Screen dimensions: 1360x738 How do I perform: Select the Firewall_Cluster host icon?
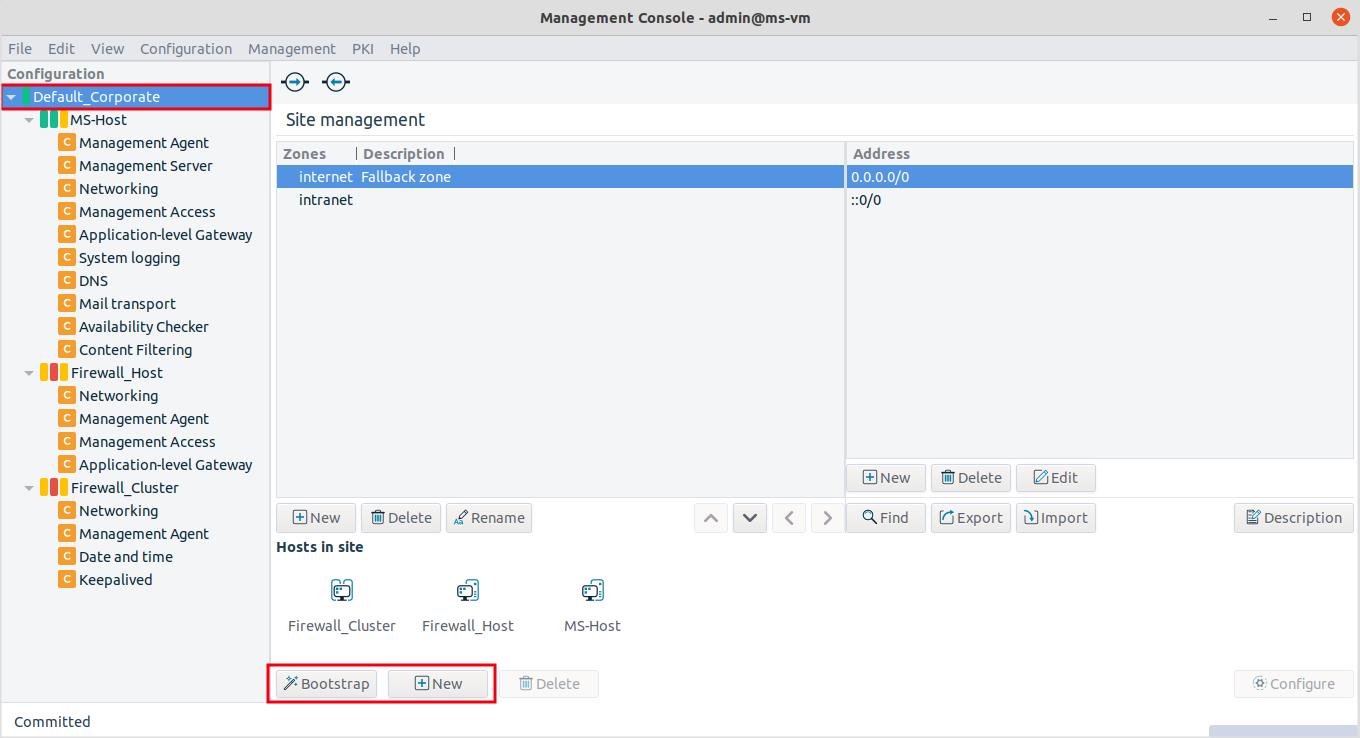click(x=342, y=591)
